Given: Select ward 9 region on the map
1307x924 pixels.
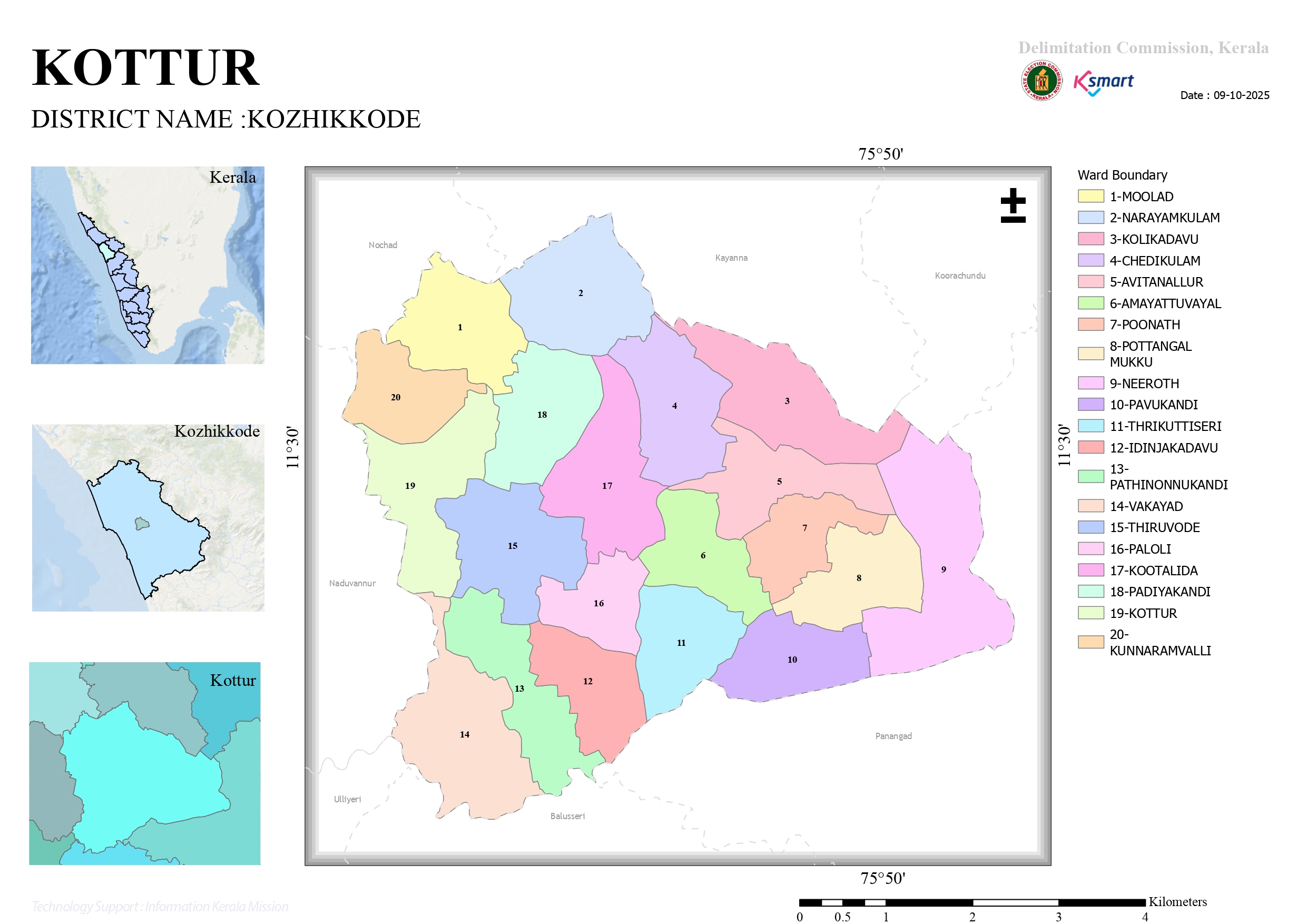Looking at the screenshot, I should (x=944, y=569).
